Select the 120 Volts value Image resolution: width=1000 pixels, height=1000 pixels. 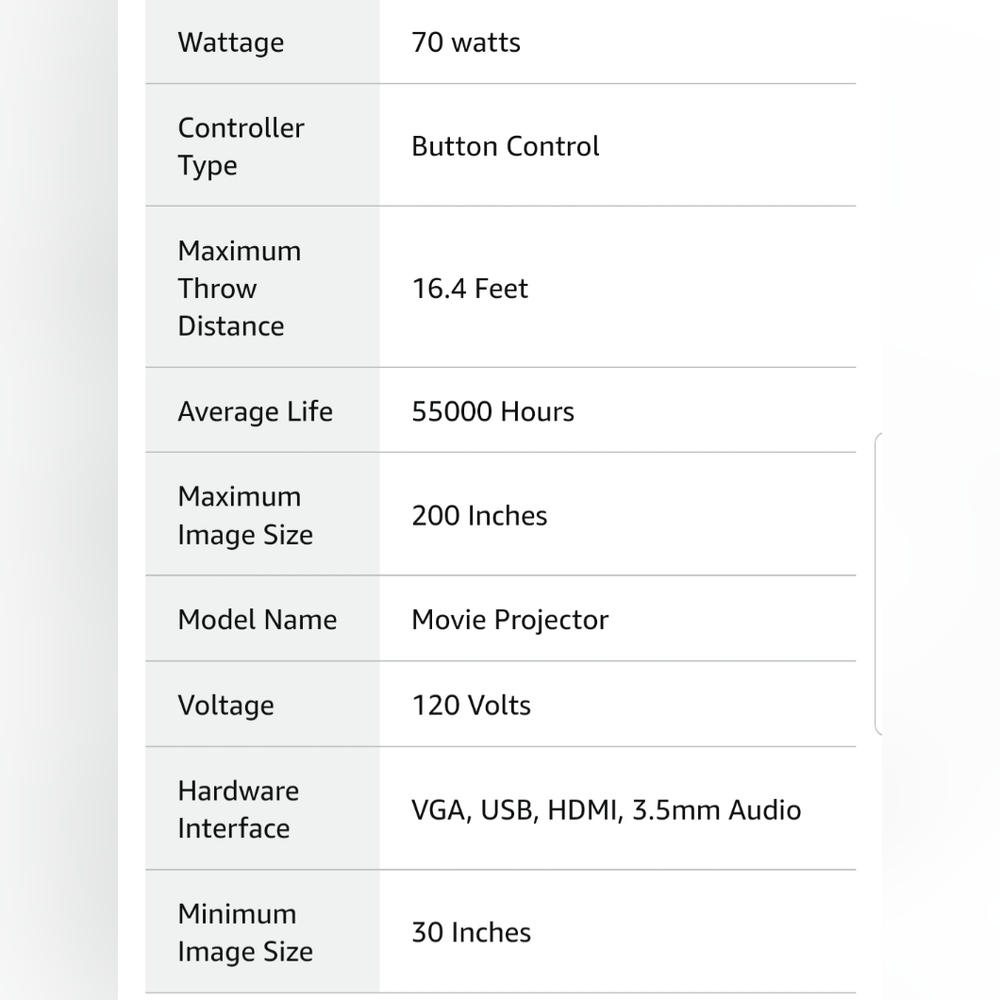(471, 705)
